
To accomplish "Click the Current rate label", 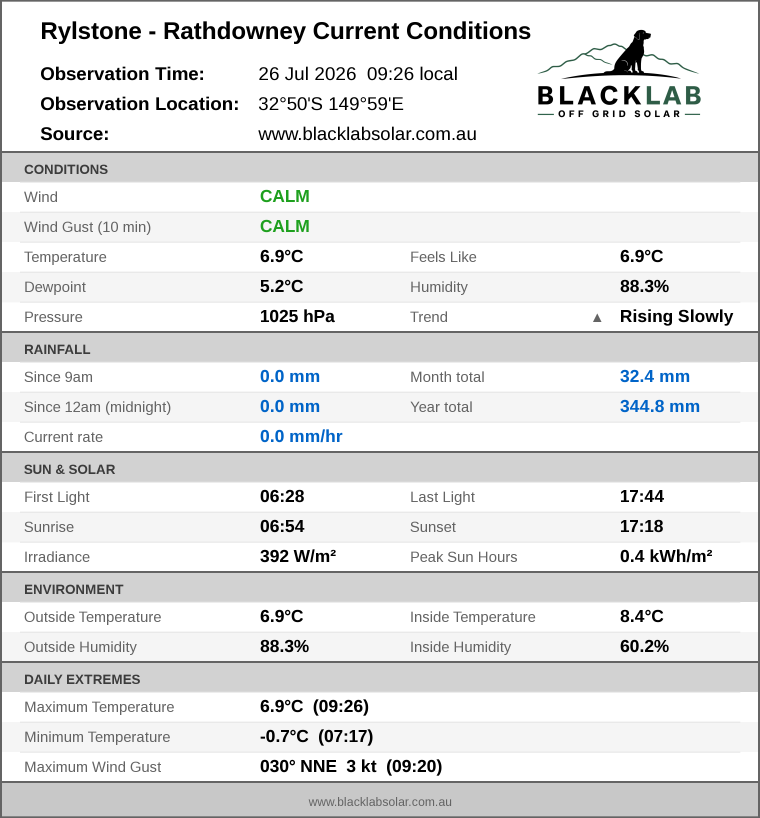I will [64, 437].
